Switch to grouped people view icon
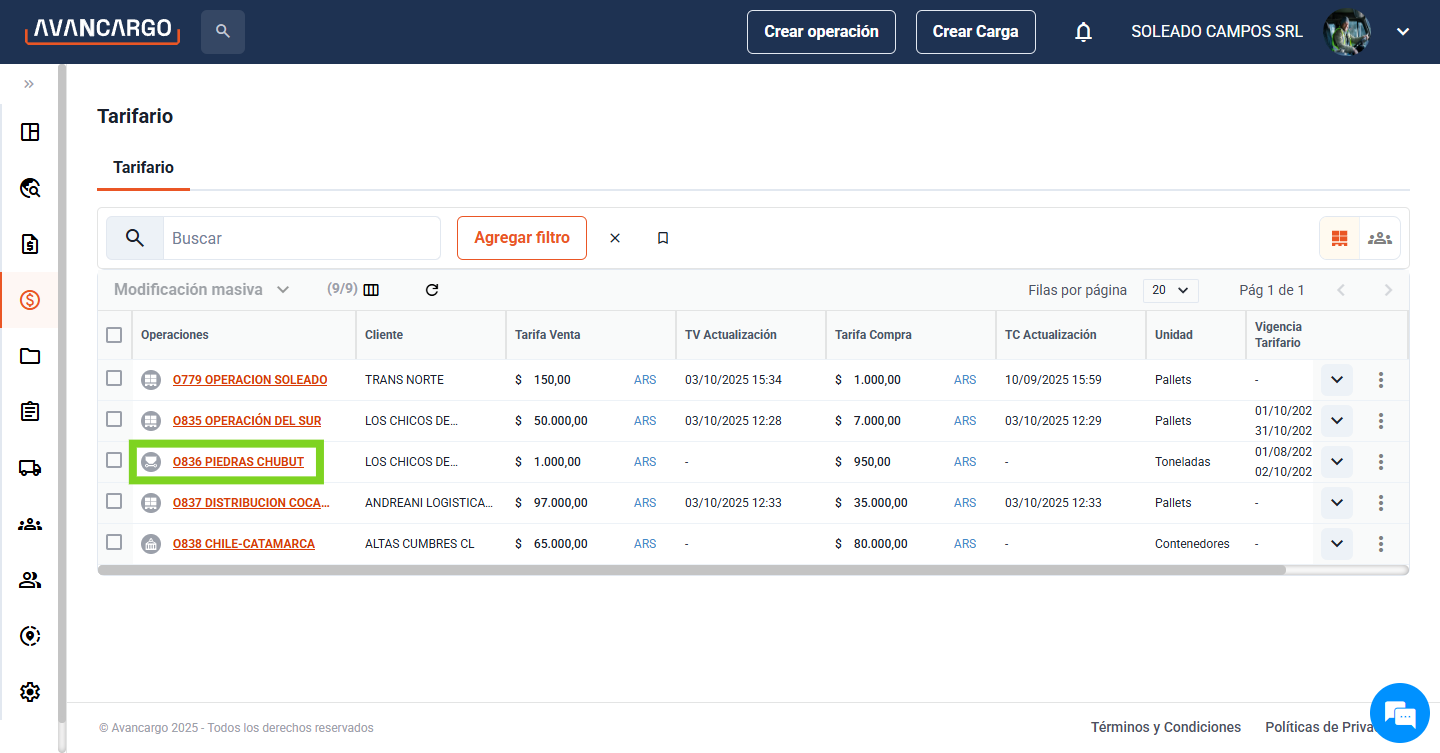 pos(1380,238)
